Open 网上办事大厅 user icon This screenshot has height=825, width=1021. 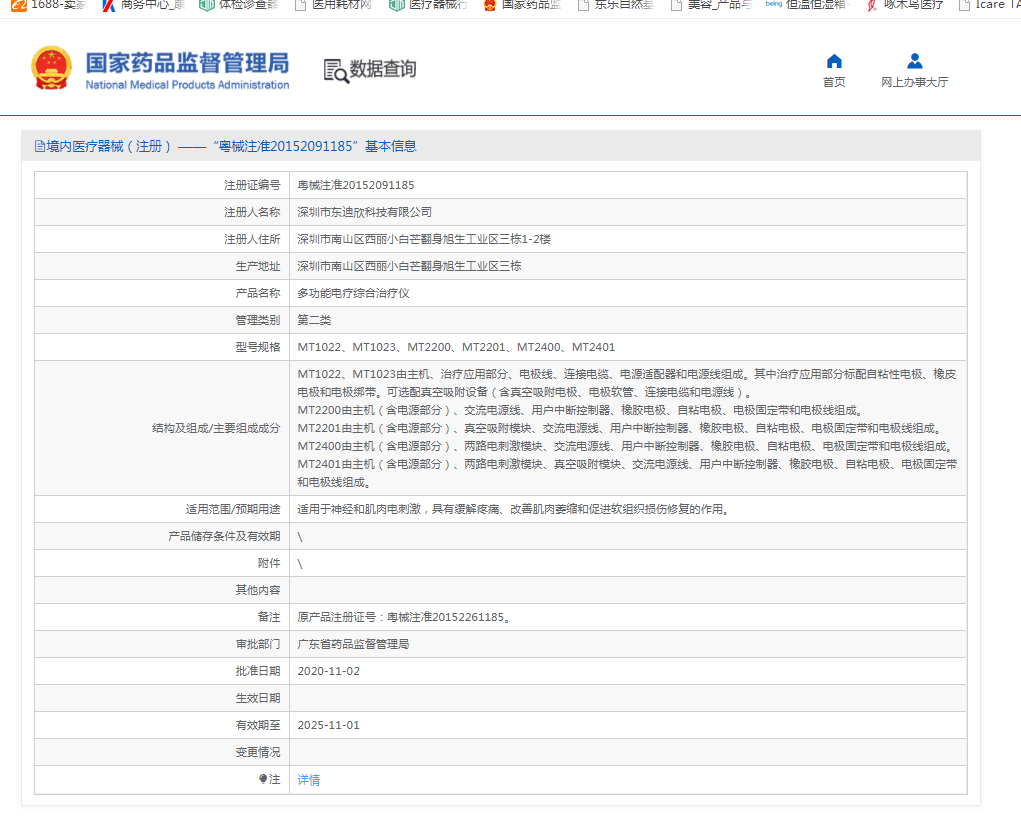point(914,61)
